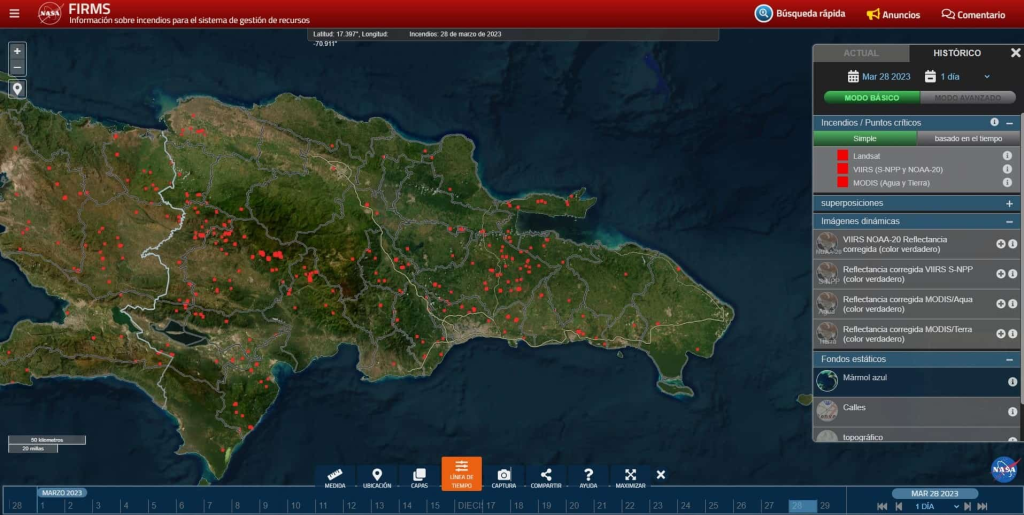The image size is (1024, 515).
Task: Add Reflectancia corregida MODIS/Aqua layer
Action: coord(1000,304)
